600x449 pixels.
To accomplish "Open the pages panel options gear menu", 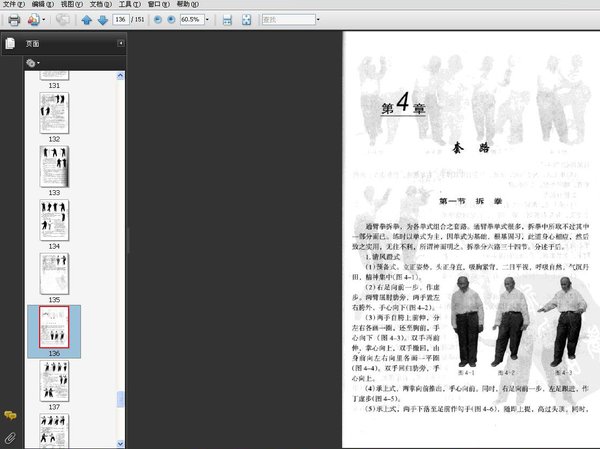I will point(32,63).
